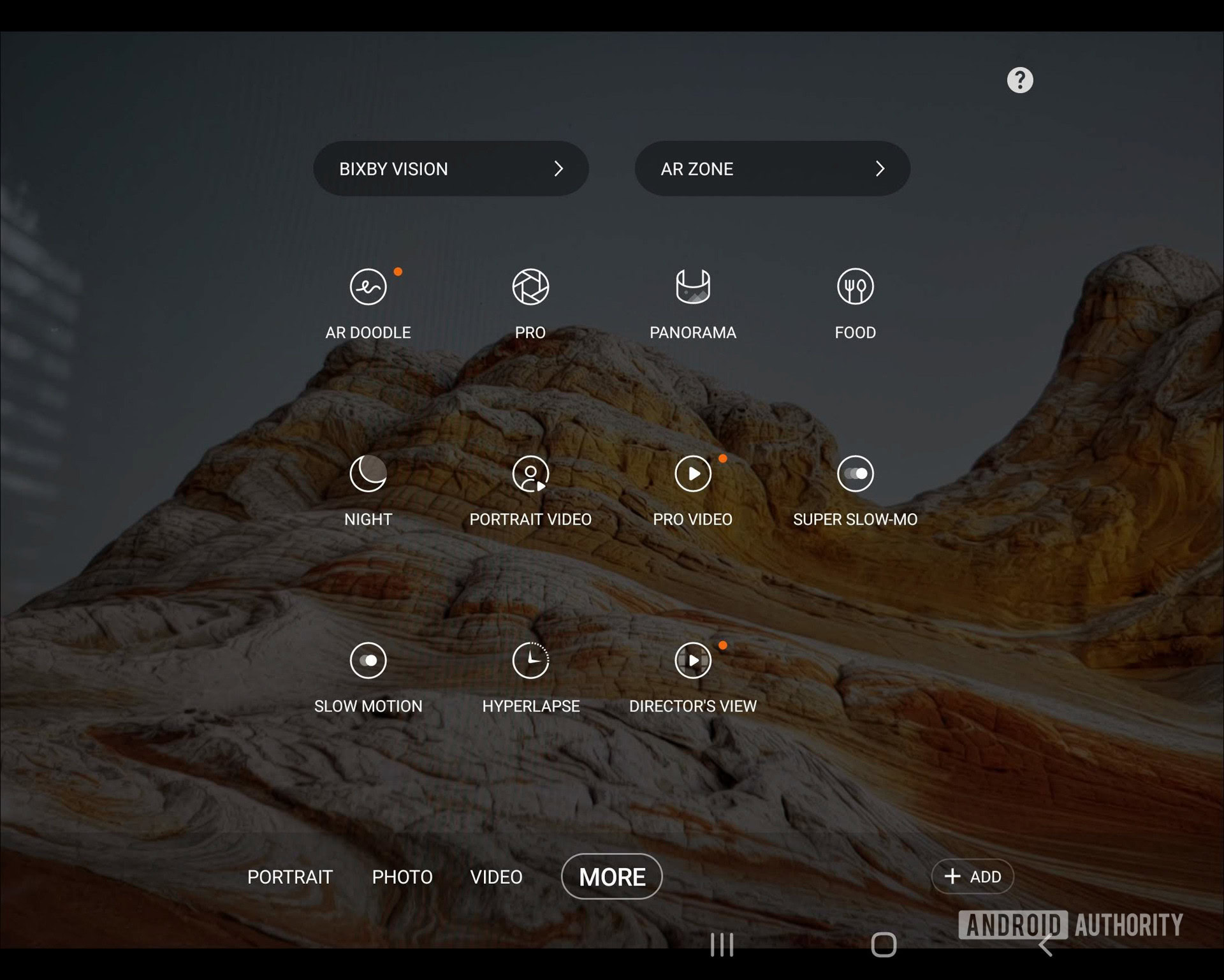Tap the Android home navigation button
This screenshot has height=980, width=1224.
click(884, 945)
